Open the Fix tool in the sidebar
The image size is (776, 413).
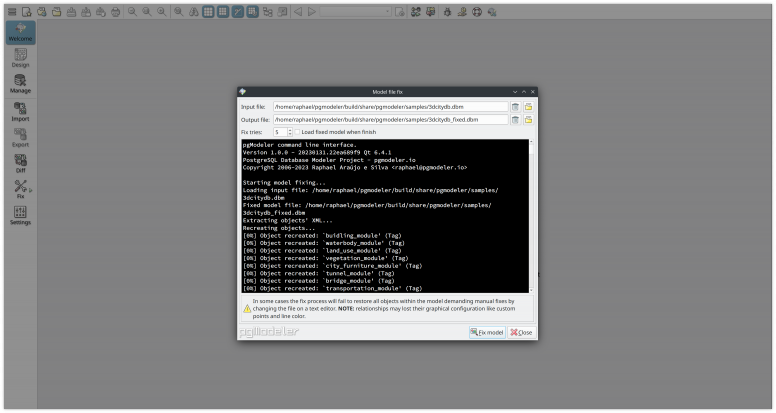[21, 189]
